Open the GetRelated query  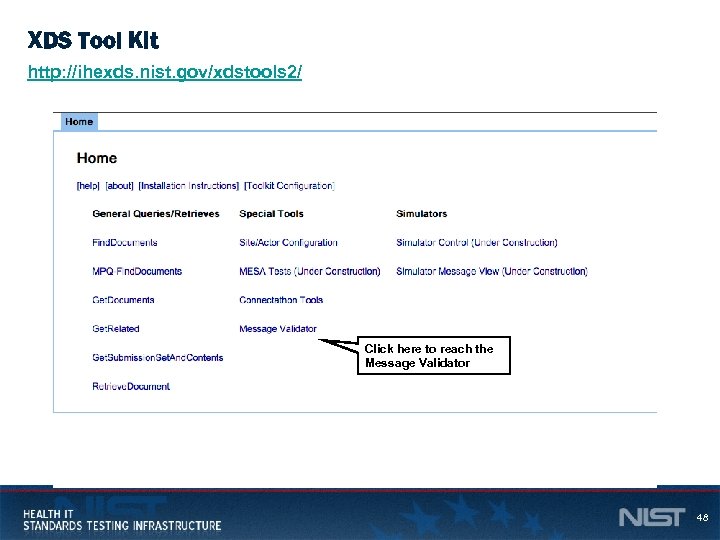tap(116, 329)
